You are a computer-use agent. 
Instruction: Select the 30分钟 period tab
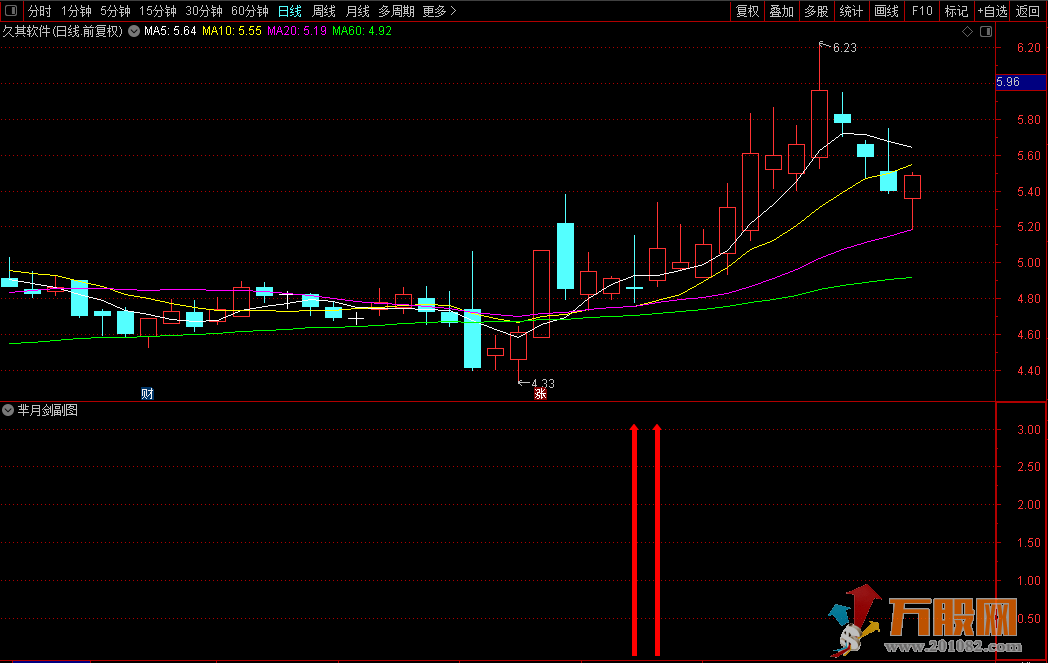pyautogui.click(x=204, y=11)
